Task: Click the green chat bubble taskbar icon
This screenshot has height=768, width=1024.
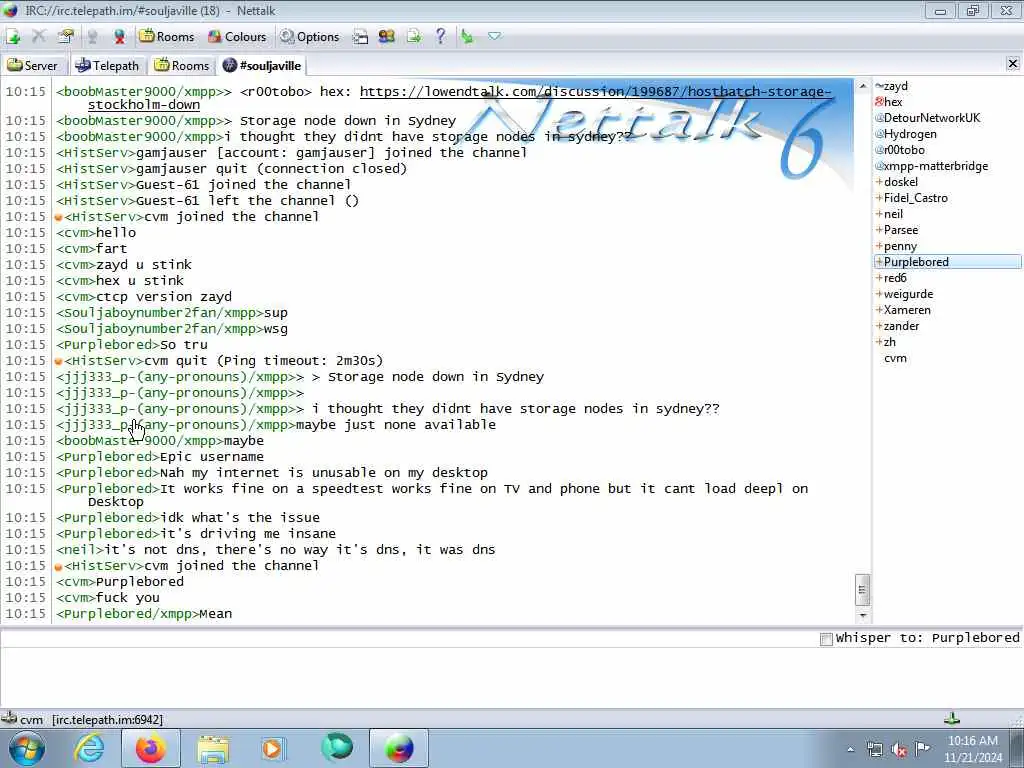Action: 337,748
